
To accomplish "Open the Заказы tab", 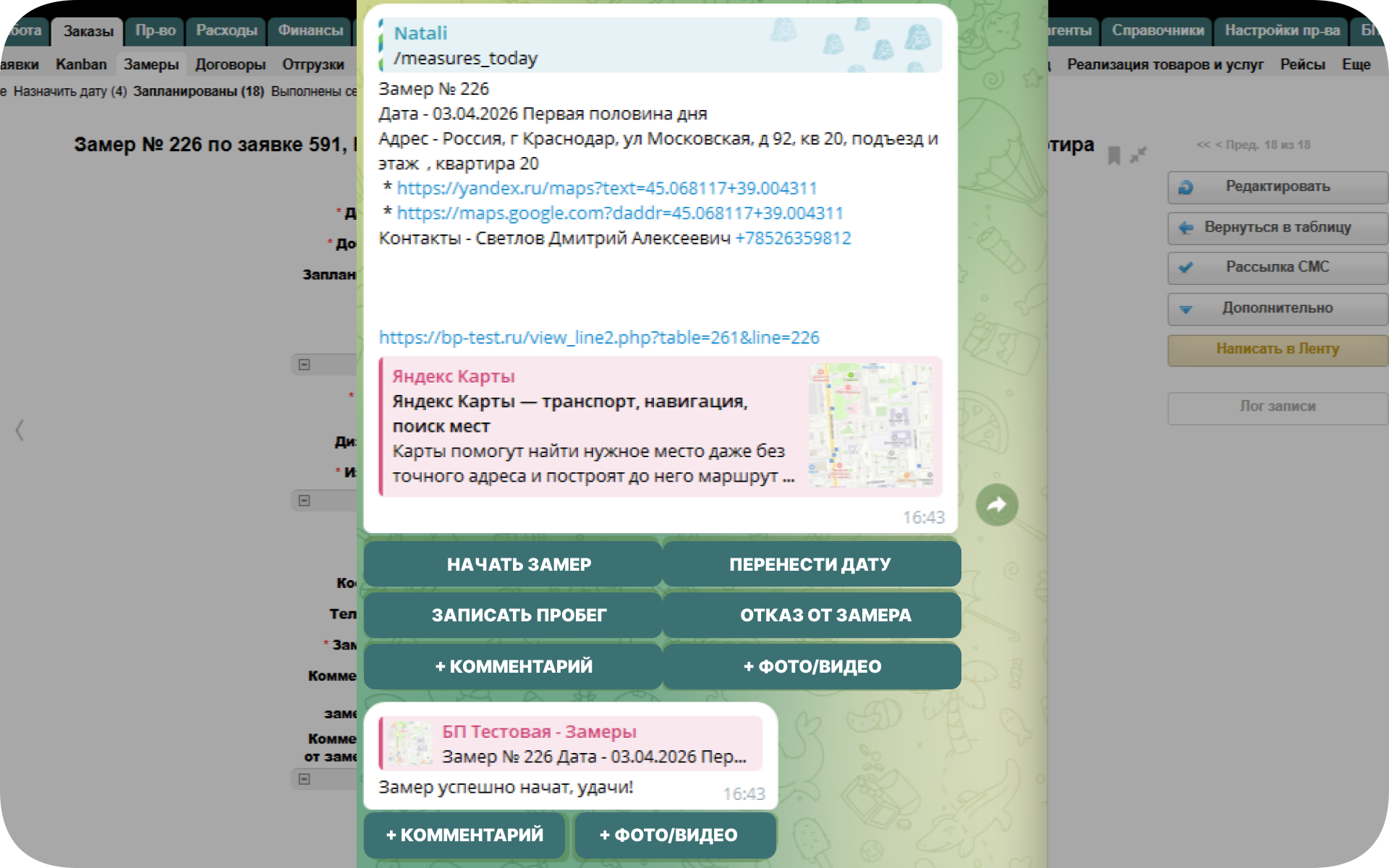I will 88,31.
